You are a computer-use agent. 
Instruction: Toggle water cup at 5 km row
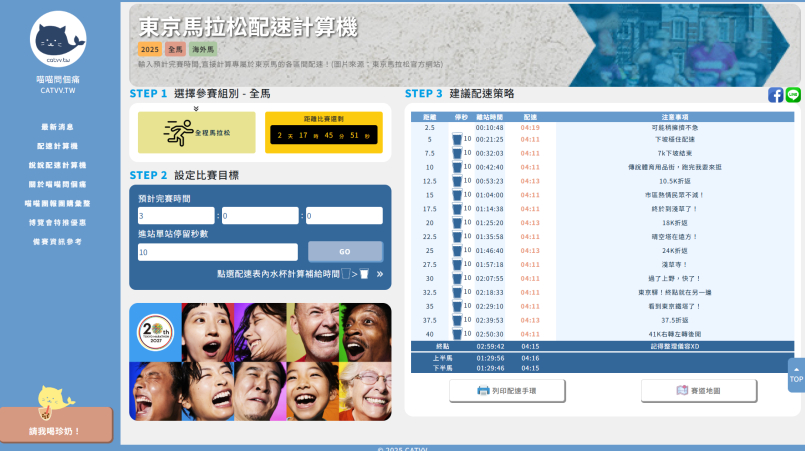coord(457,139)
